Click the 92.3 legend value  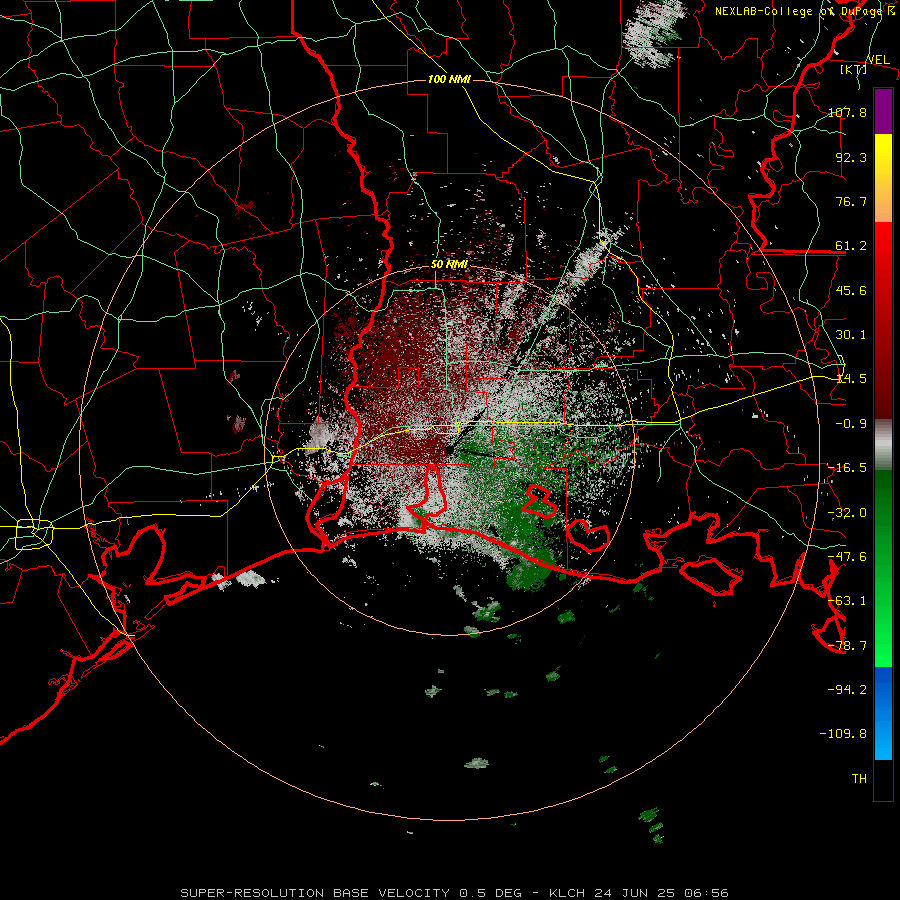851,157
